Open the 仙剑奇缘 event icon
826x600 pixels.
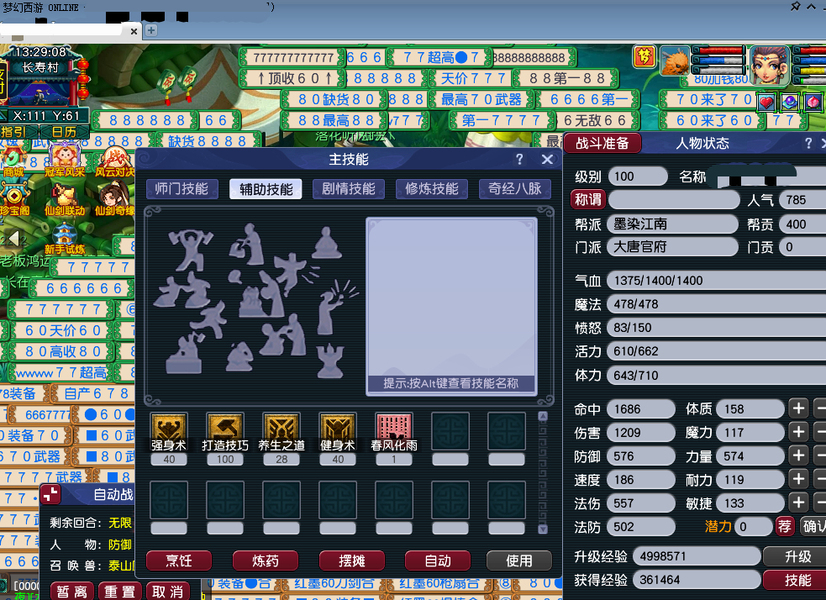click(x=114, y=200)
